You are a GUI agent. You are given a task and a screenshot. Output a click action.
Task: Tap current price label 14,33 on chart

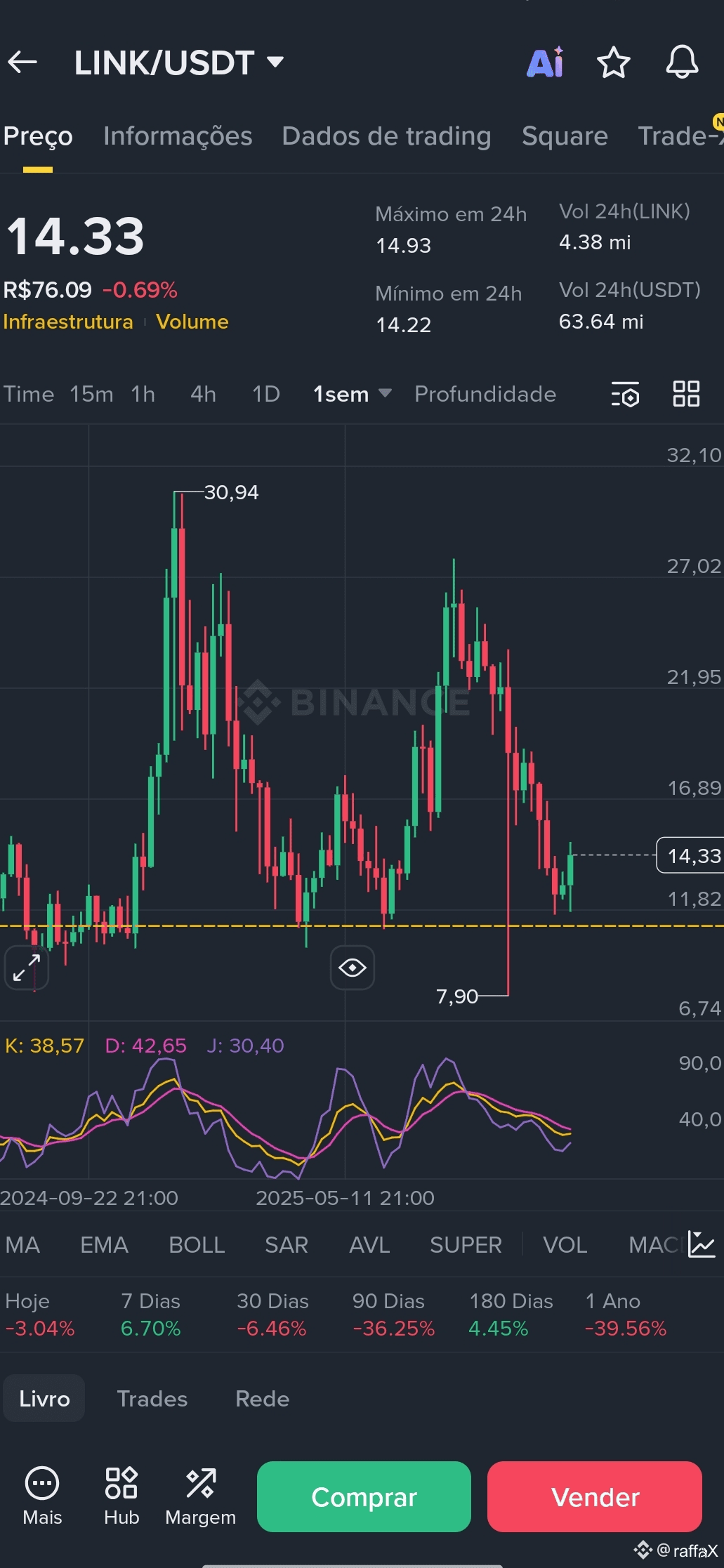pyautogui.click(x=690, y=855)
